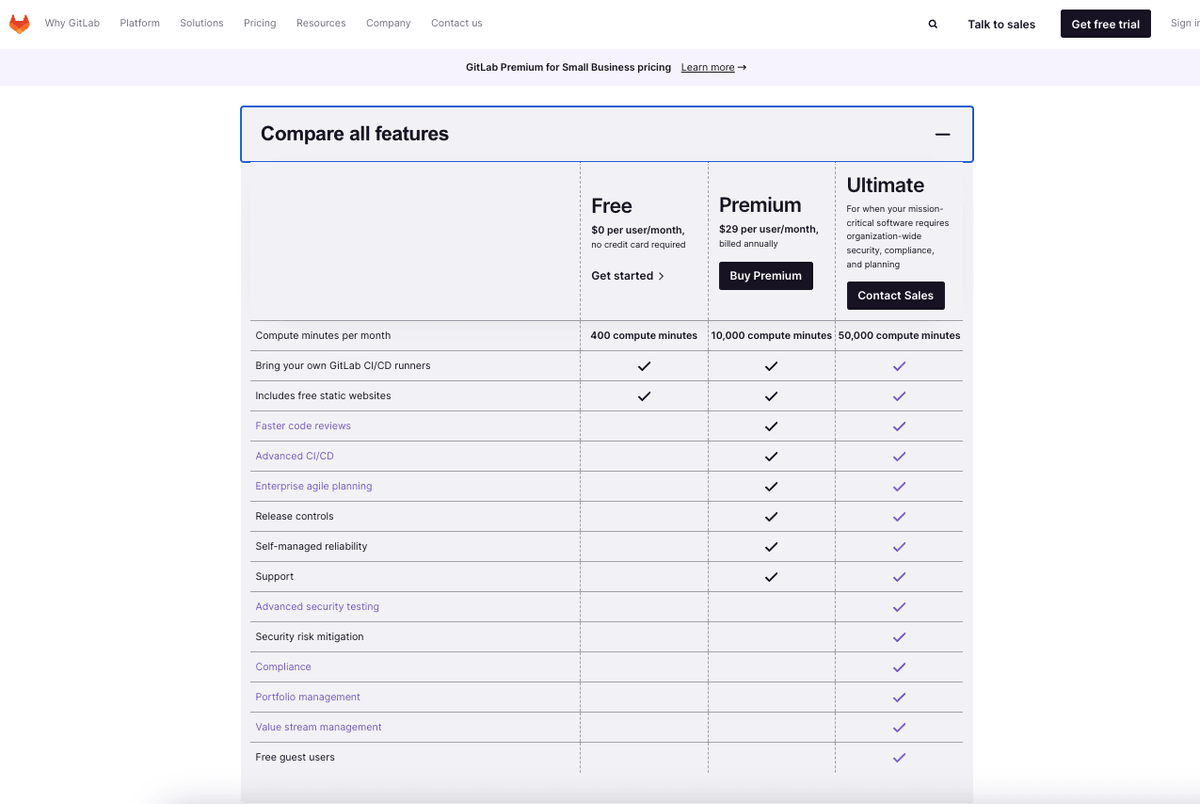Click the 'Compute minutes per month' row label

[x=323, y=336]
